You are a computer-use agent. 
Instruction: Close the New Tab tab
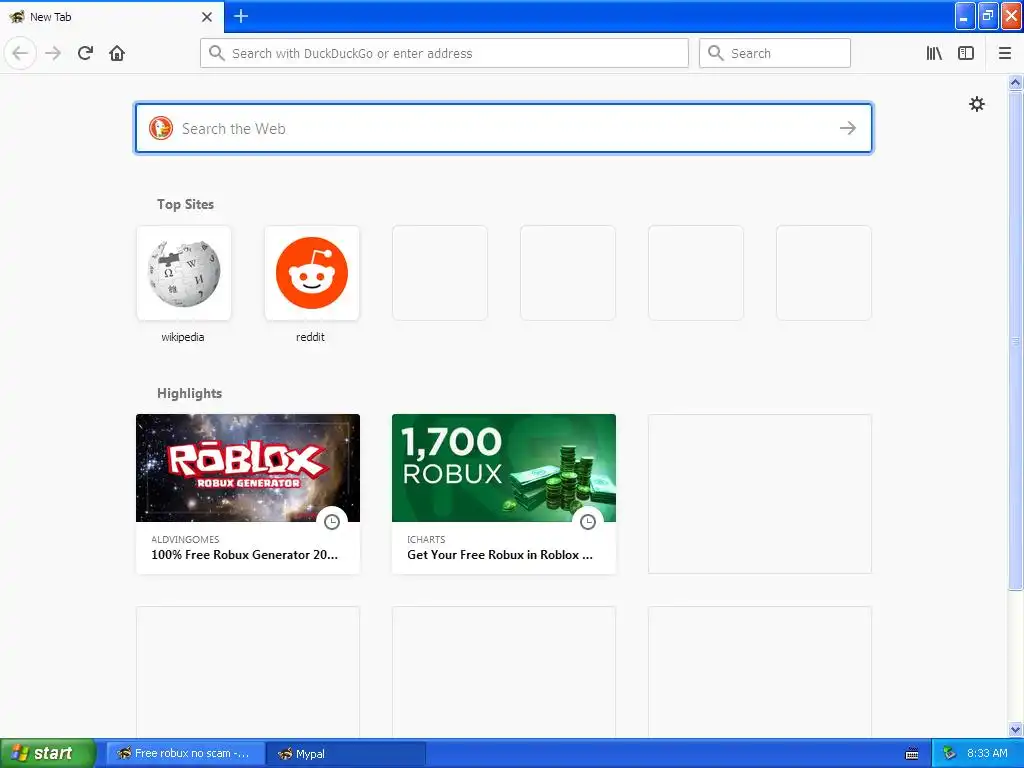tap(207, 17)
